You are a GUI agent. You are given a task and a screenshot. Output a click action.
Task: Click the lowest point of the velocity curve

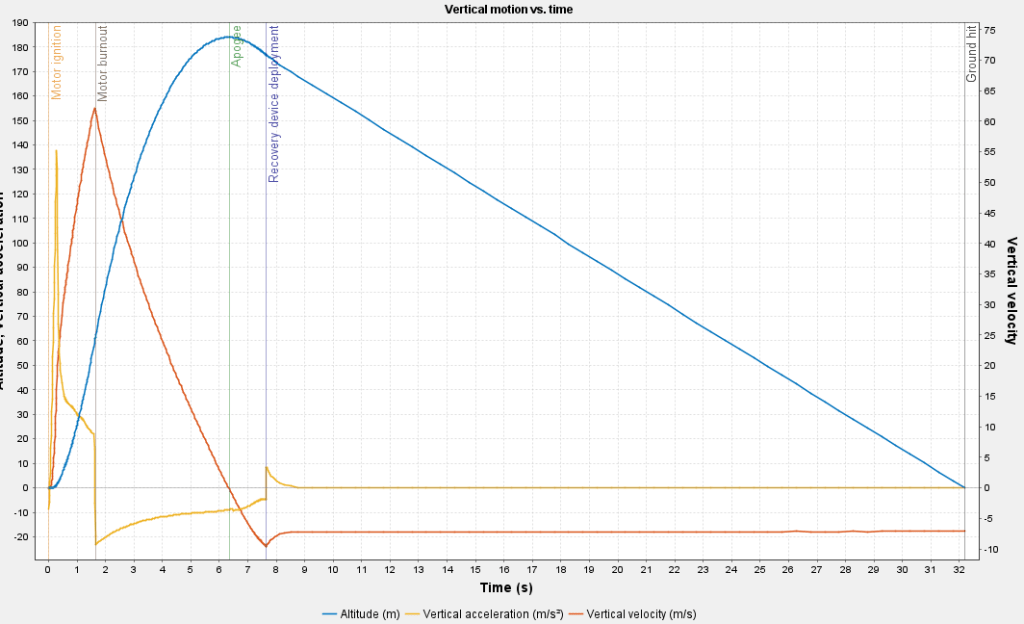(x=266, y=546)
